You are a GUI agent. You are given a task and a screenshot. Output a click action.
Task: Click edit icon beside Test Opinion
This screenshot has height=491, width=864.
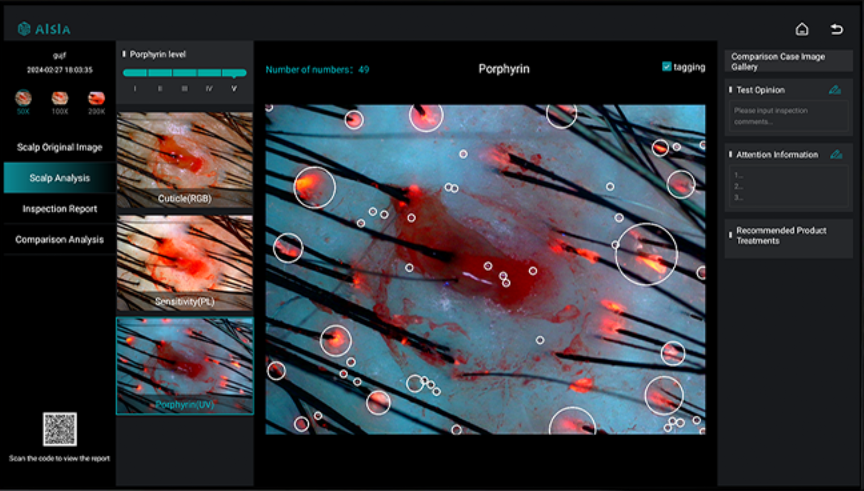(835, 90)
